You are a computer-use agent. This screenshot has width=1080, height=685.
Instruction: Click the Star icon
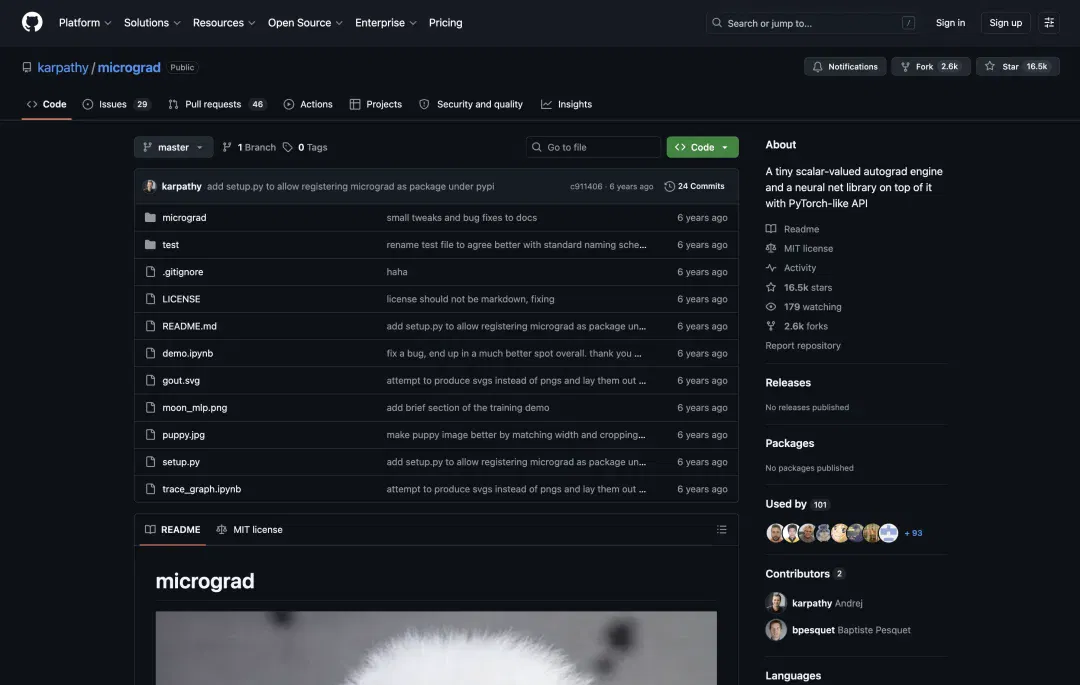[990, 66]
